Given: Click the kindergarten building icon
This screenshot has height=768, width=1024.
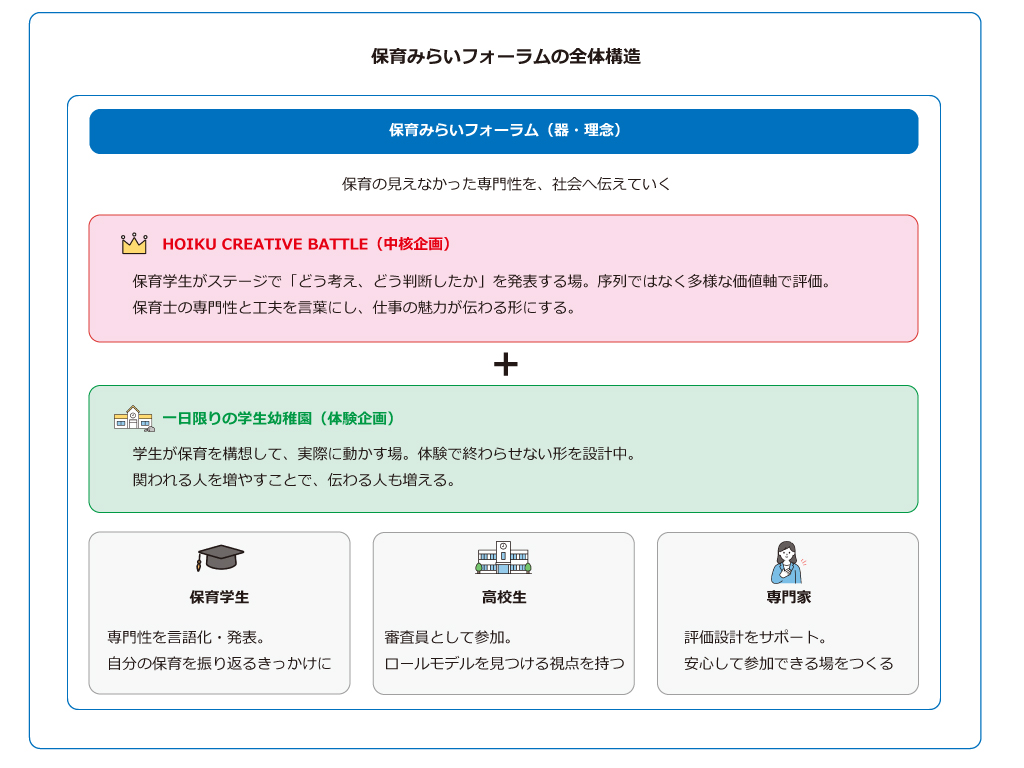Looking at the screenshot, I should (x=134, y=418).
